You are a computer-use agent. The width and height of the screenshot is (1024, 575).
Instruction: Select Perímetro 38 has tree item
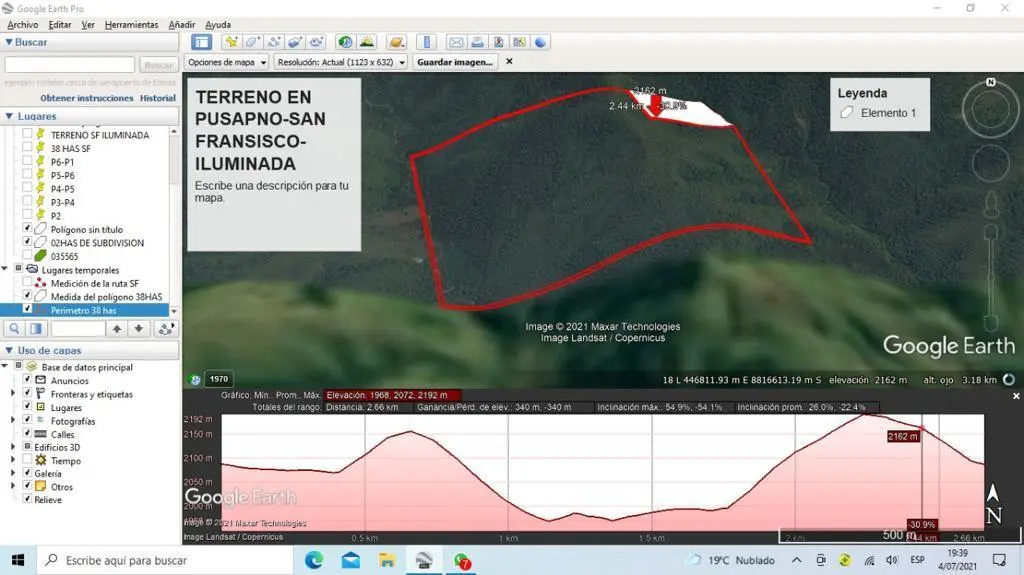[84, 310]
